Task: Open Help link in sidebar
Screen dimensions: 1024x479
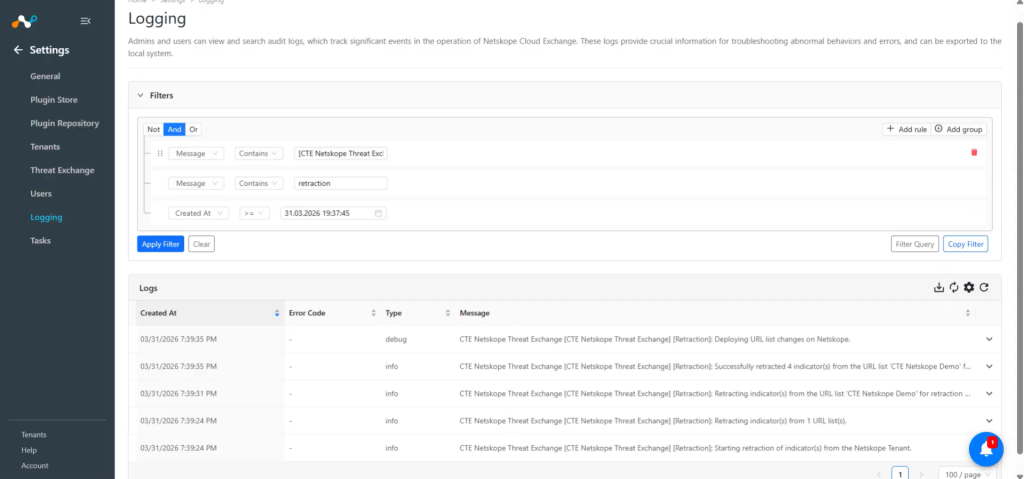Action: point(29,450)
